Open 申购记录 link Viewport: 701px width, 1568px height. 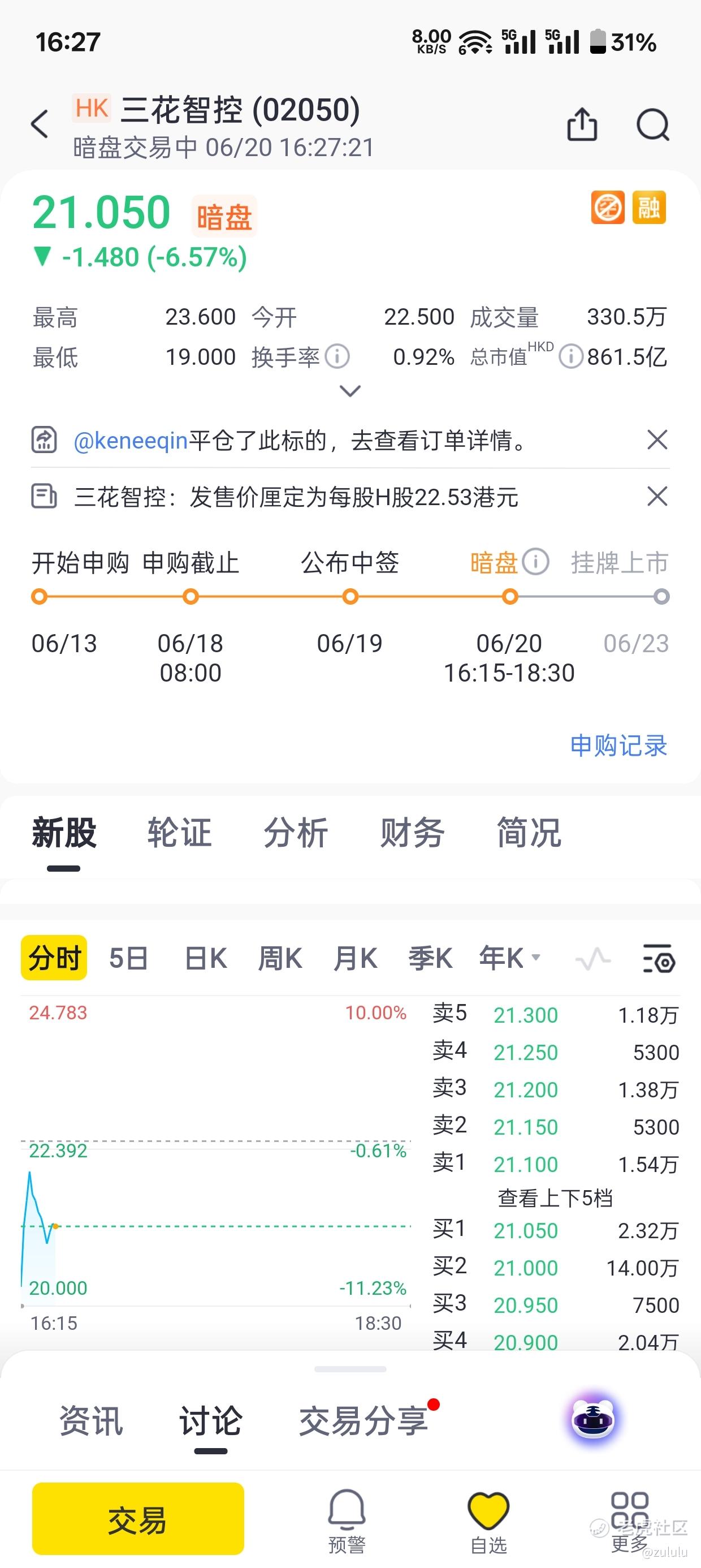pyautogui.click(x=619, y=745)
